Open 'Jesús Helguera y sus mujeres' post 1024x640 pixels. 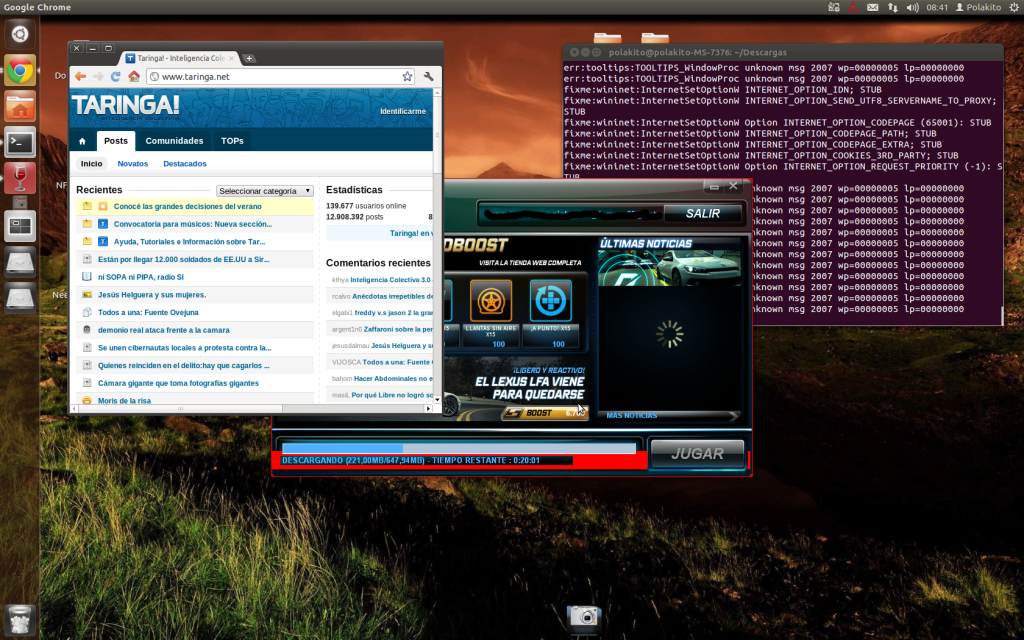[152, 295]
